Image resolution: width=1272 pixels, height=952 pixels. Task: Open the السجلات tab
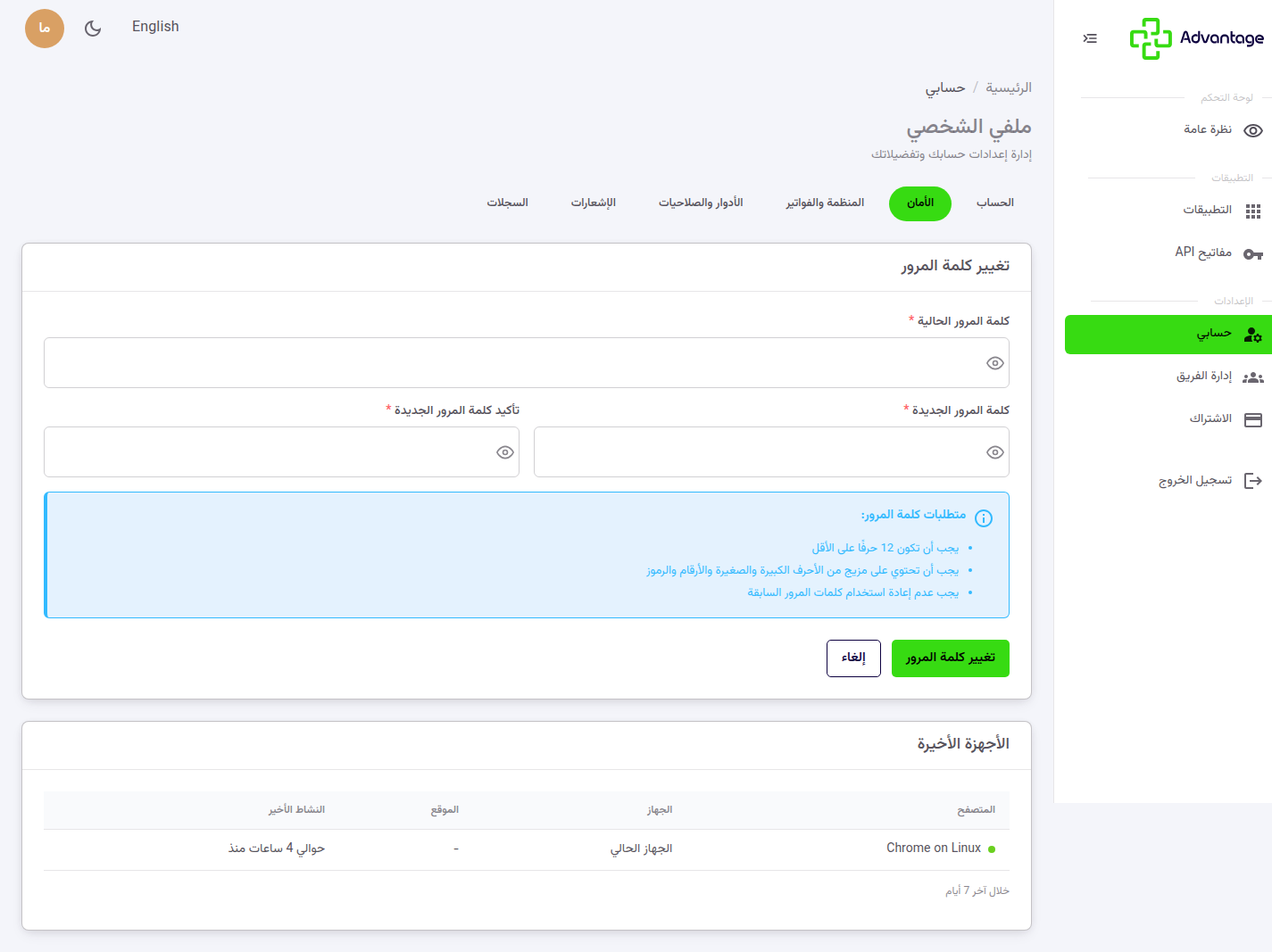coord(507,203)
